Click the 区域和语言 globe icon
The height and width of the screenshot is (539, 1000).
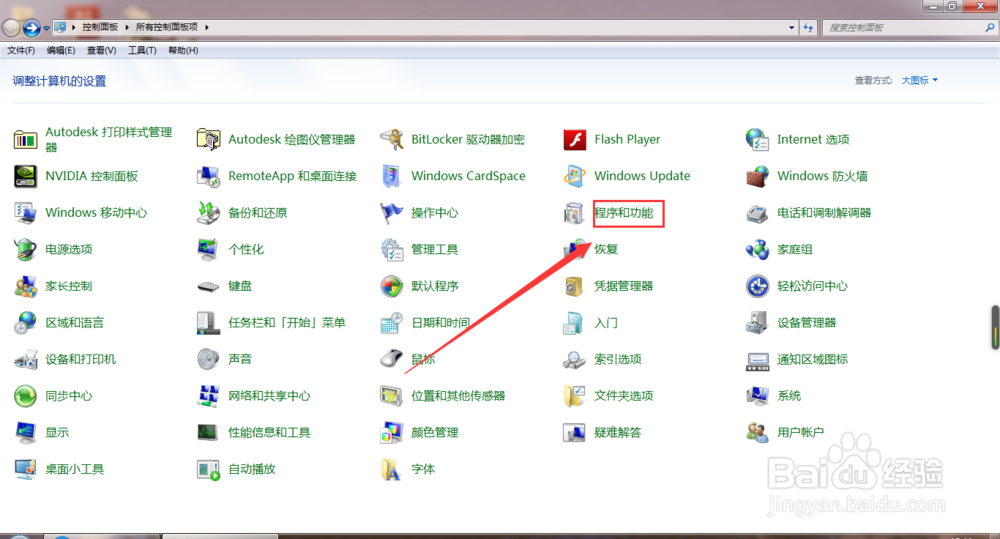click(26, 323)
